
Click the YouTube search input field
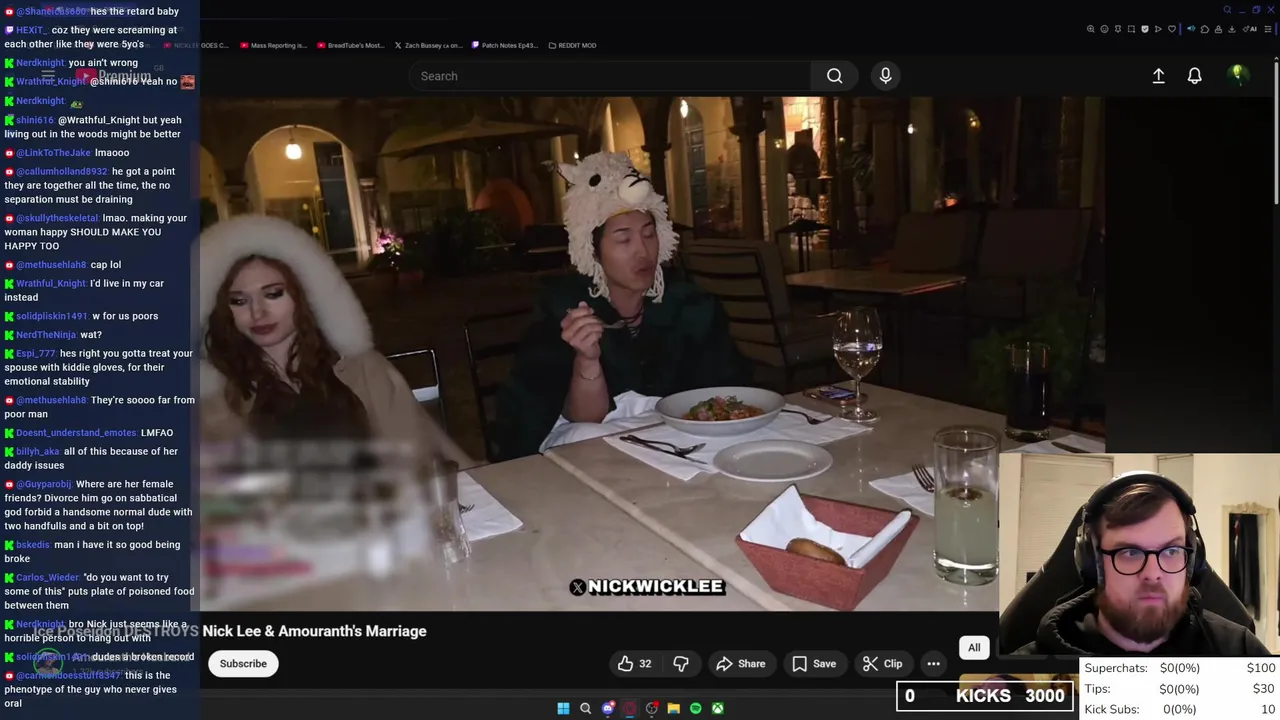(x=610, y=76)
